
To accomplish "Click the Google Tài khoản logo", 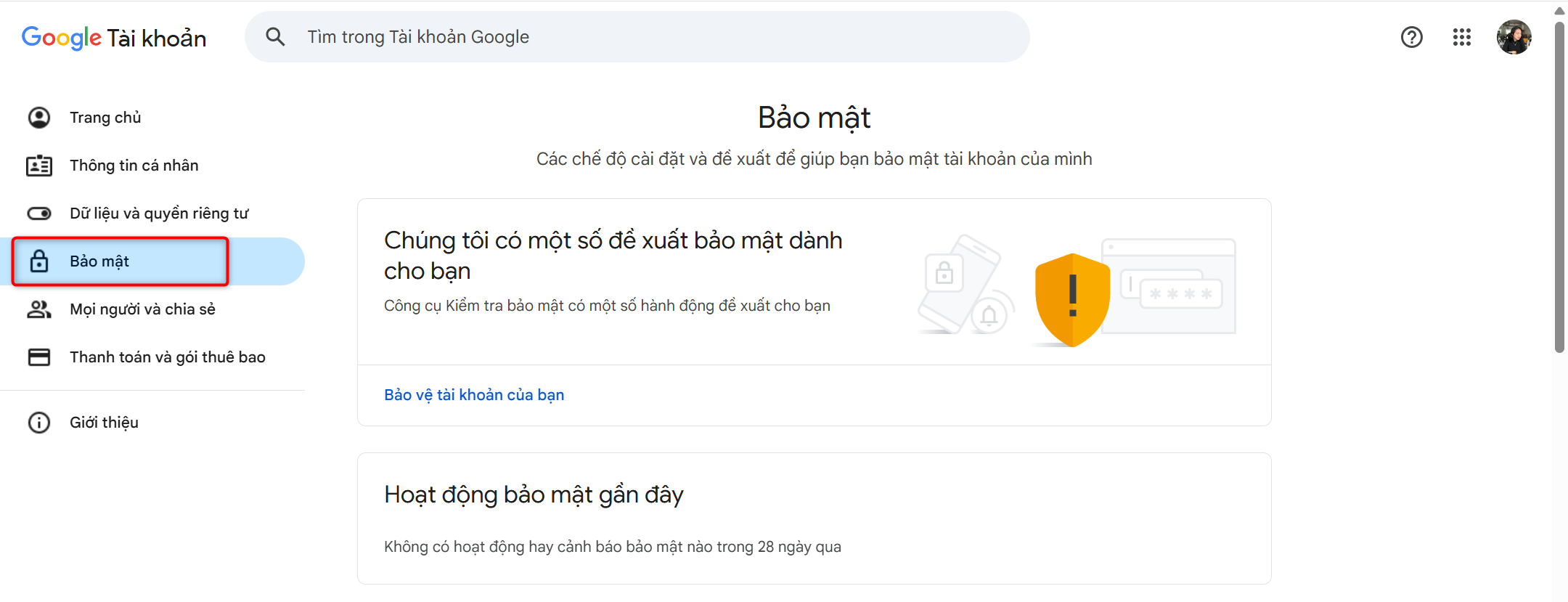I will 114,38.
